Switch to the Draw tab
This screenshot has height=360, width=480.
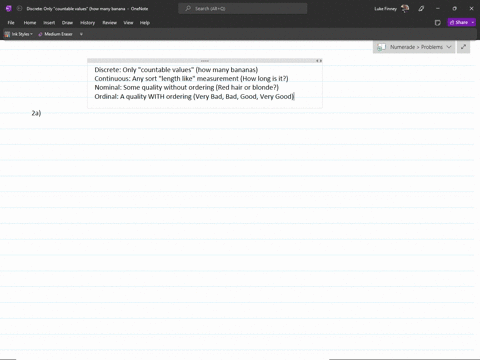(x=67, y=23)
